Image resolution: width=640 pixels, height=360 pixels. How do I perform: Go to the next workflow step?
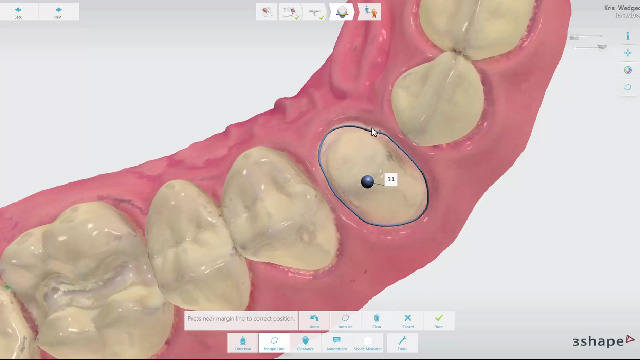(58, 11)
